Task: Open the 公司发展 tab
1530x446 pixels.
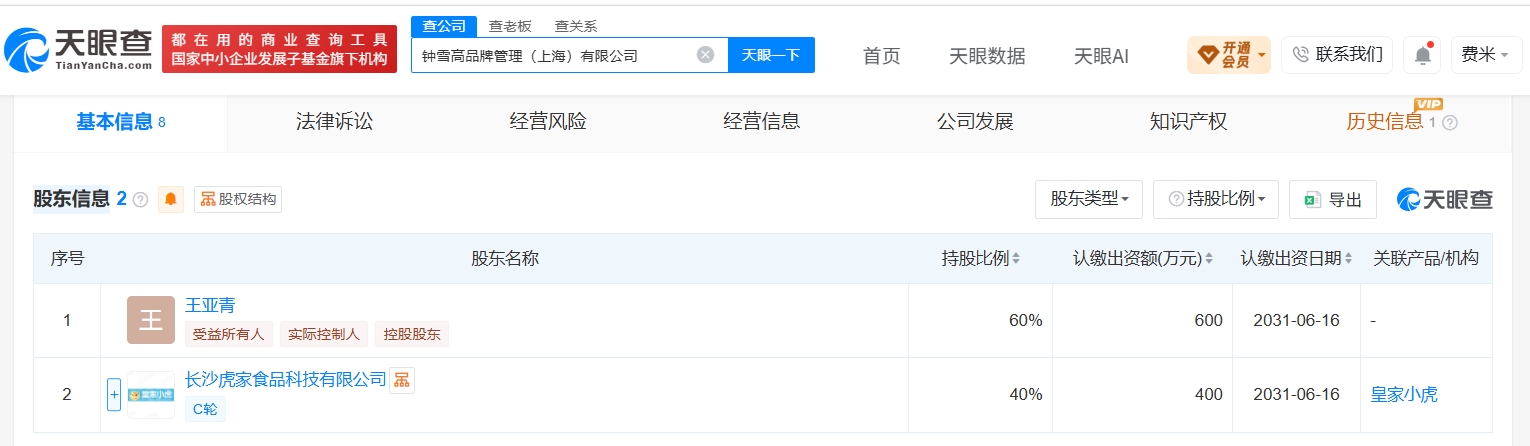Action: 975,122
